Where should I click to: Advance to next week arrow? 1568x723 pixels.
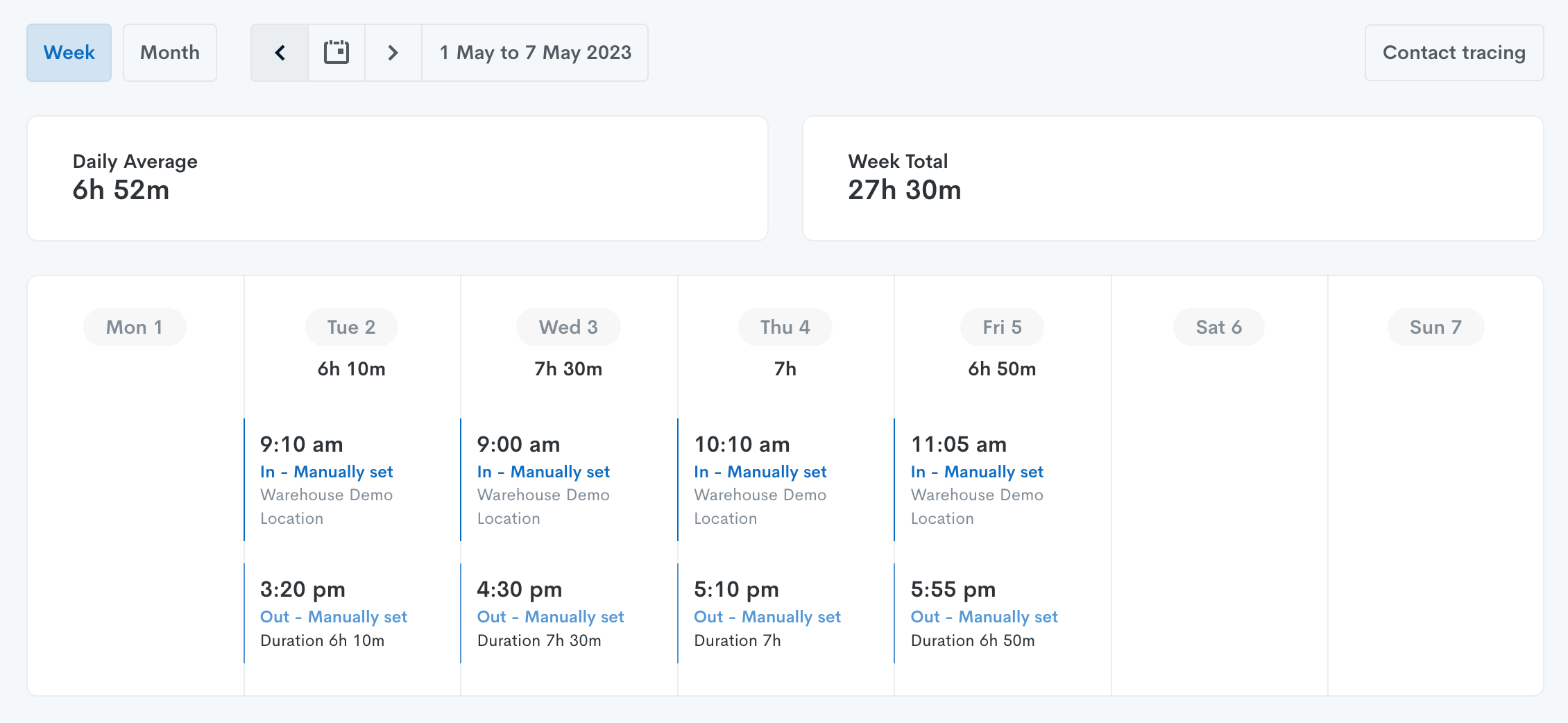(393, 53)
